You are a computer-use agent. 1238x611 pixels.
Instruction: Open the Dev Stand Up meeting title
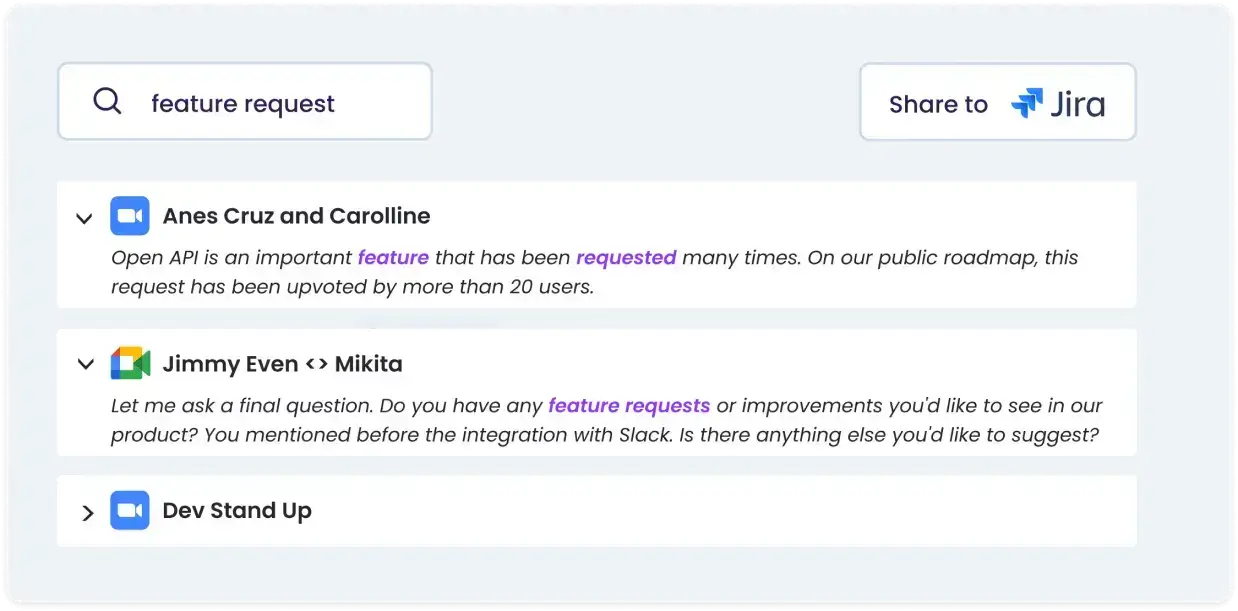237,511
